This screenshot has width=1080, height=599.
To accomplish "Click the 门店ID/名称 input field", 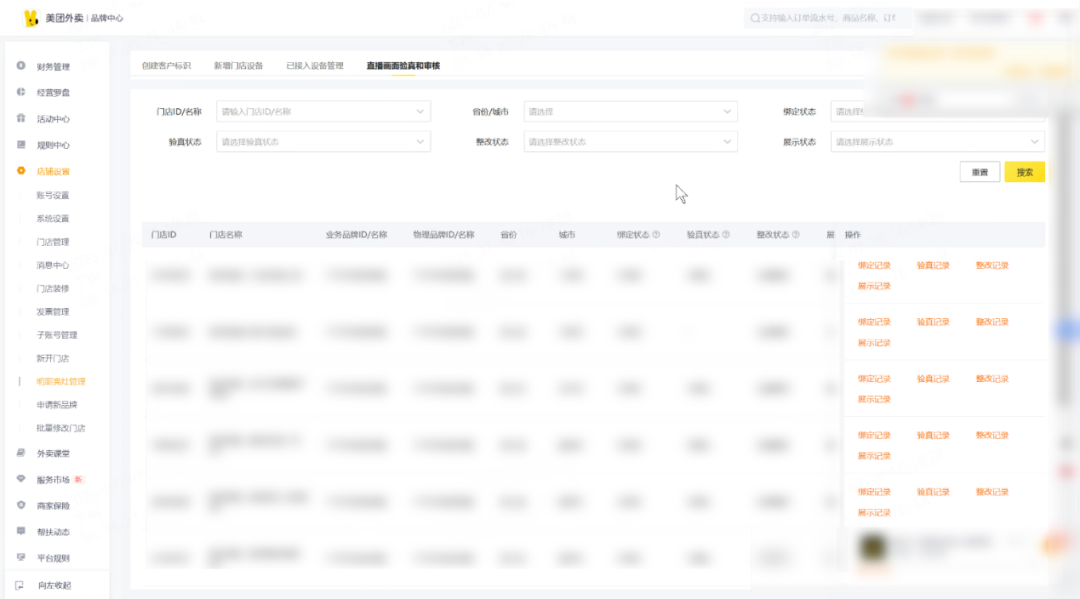I will click(x=315, y=112).
